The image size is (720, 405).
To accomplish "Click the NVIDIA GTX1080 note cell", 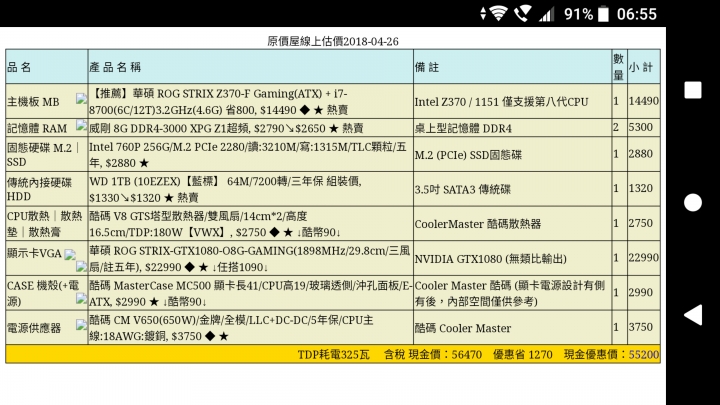I will [512, 259].
